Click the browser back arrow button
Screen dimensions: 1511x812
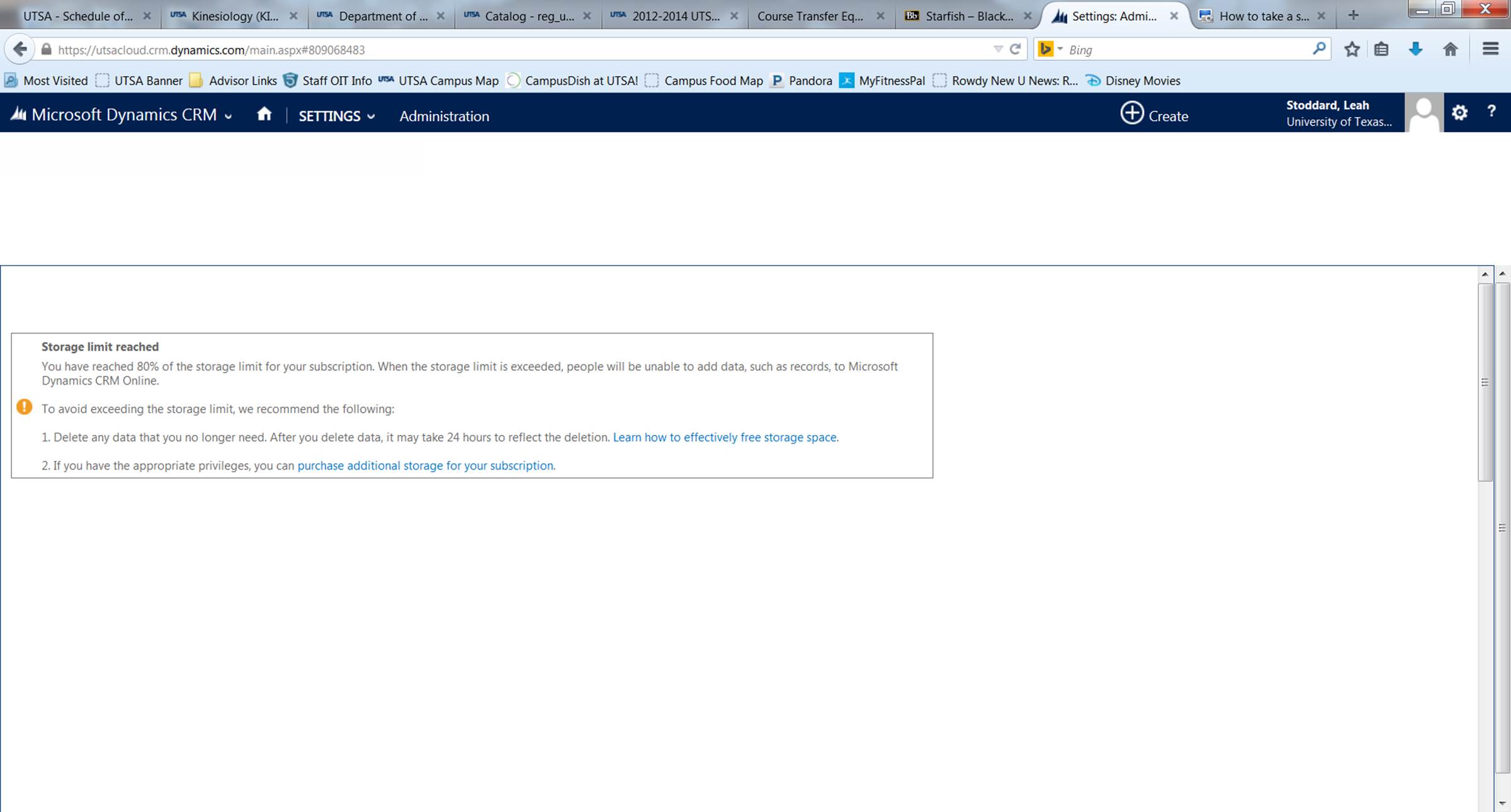click(20, 49)
